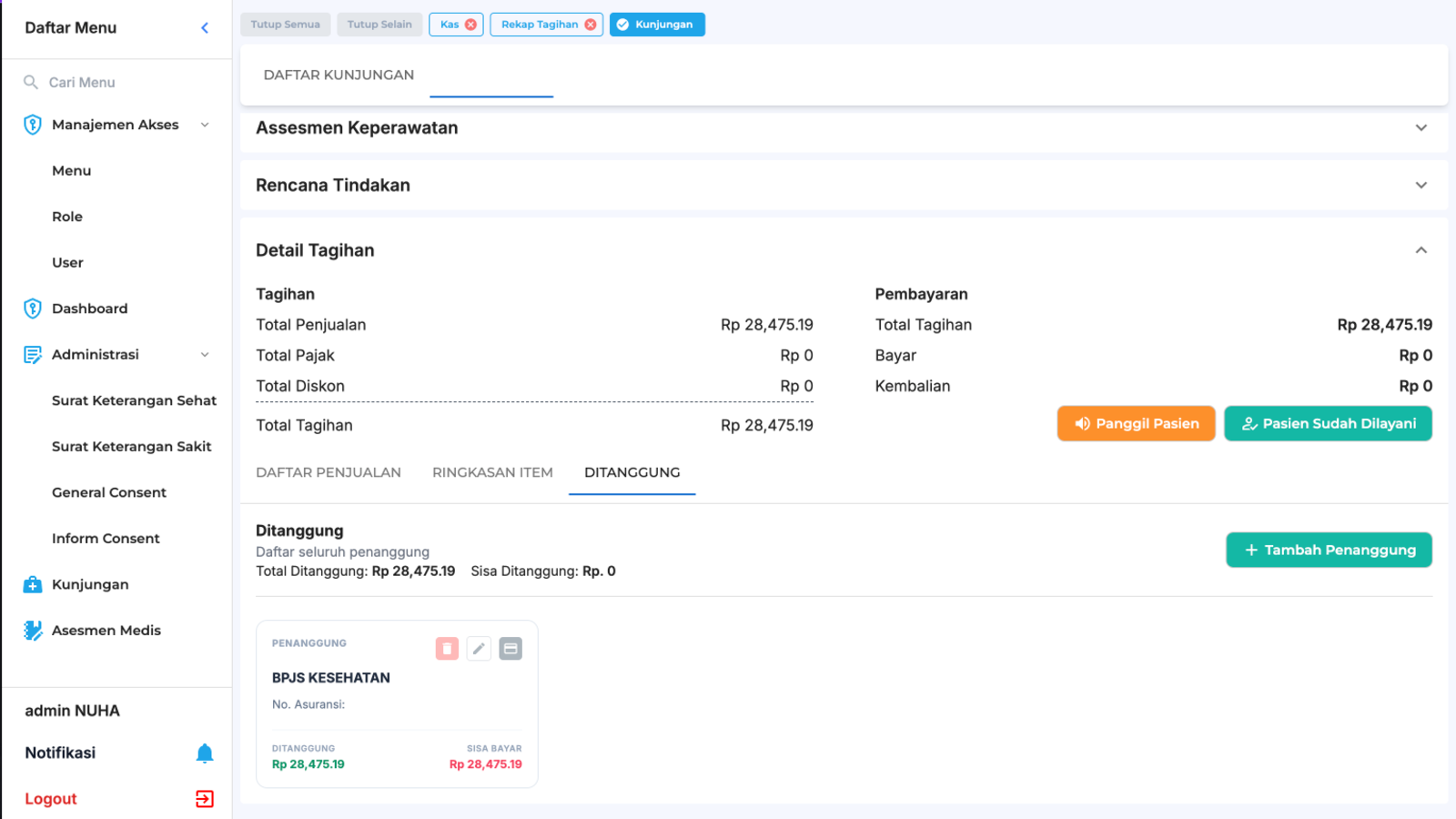Click Tutup Semua button
The height and width of the screenshot is (819, 1456).
[286, 25]
